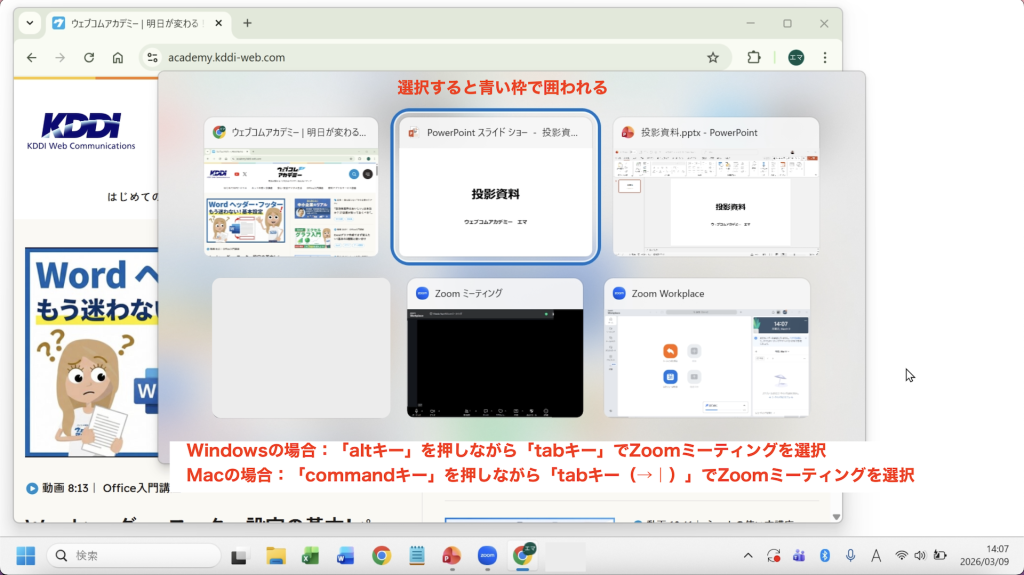
Task: Select the ウェブコムアカデミー browser tab
Action: pos(134,23)
